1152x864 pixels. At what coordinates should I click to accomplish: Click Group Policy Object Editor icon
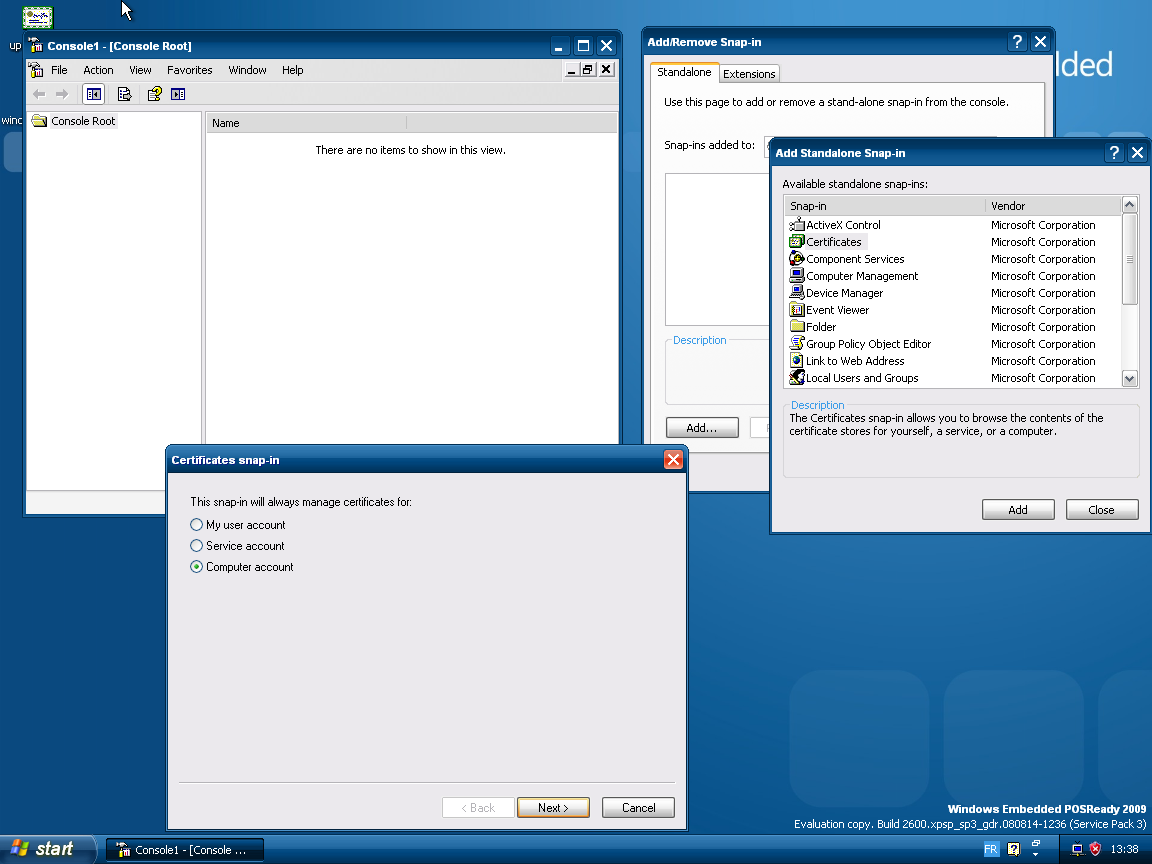tap(796, 343)
